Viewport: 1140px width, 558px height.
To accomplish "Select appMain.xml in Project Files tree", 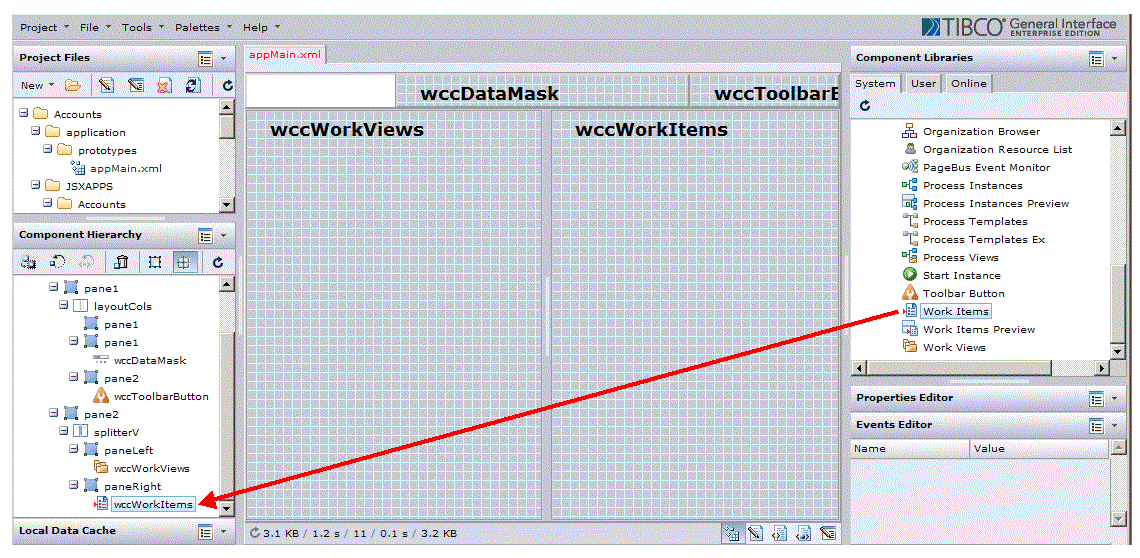I will coord(126,168).
